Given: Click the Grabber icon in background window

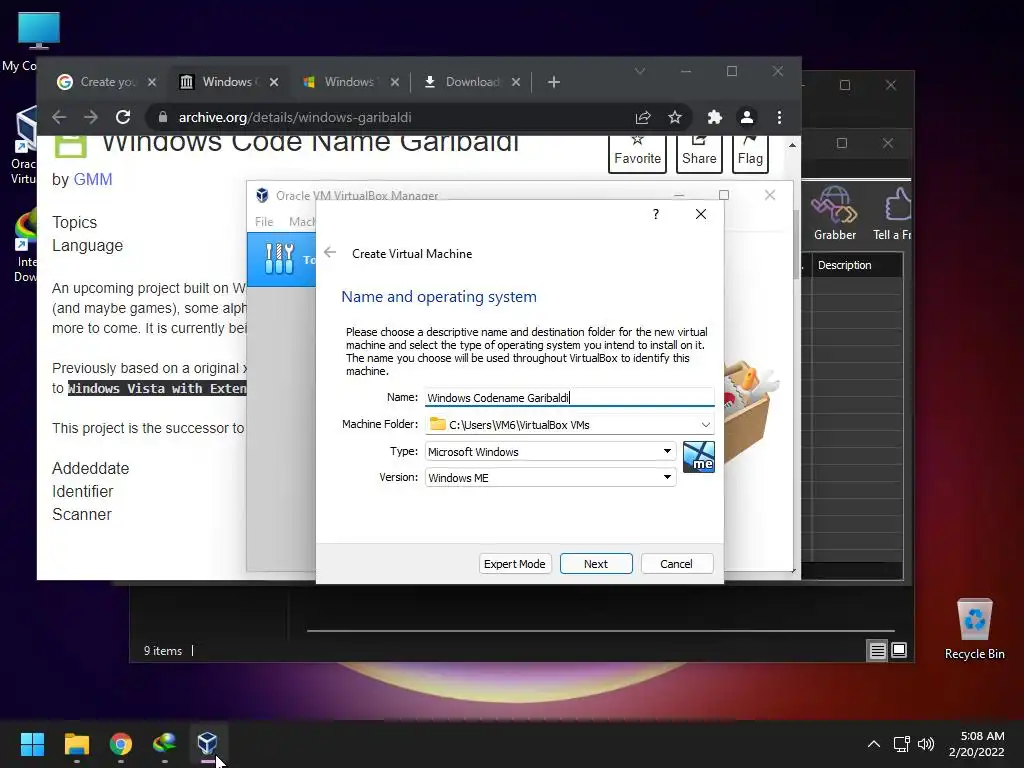Looking at the screenshot, I should (835, 214).
